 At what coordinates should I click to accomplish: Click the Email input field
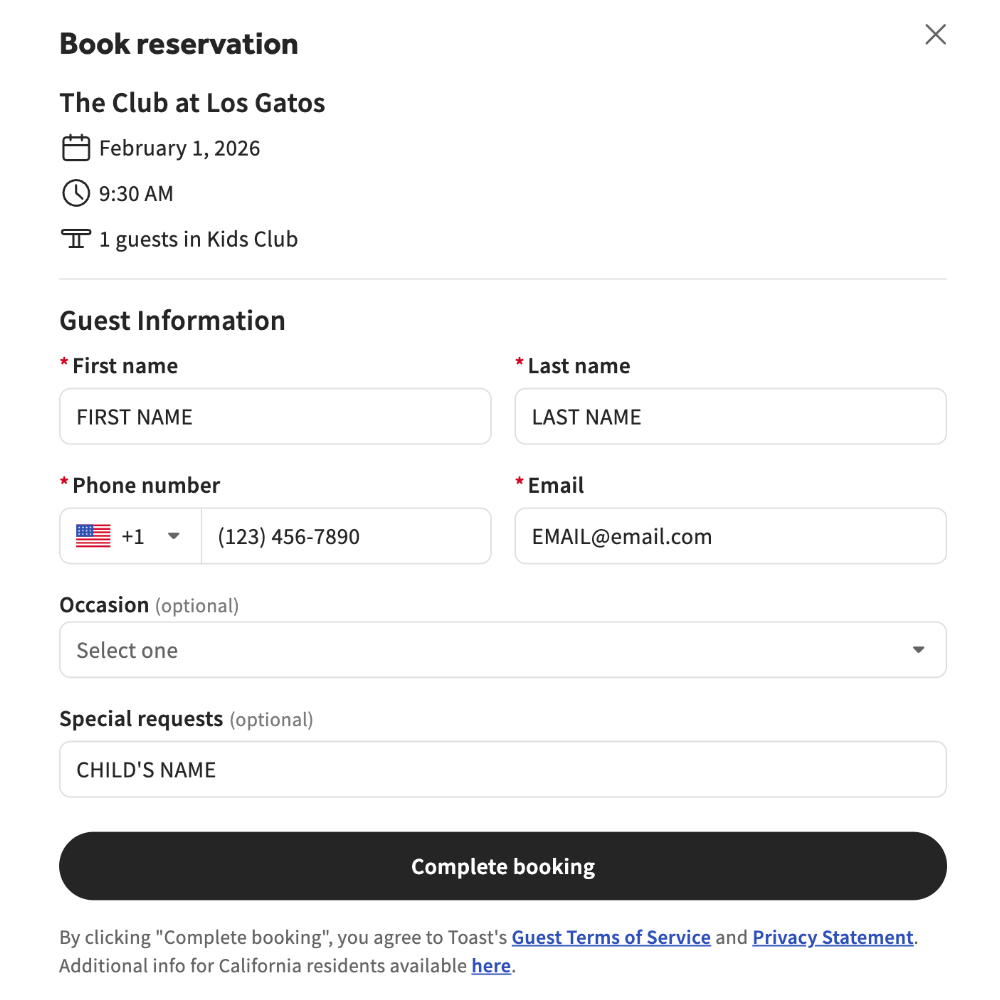730,536
